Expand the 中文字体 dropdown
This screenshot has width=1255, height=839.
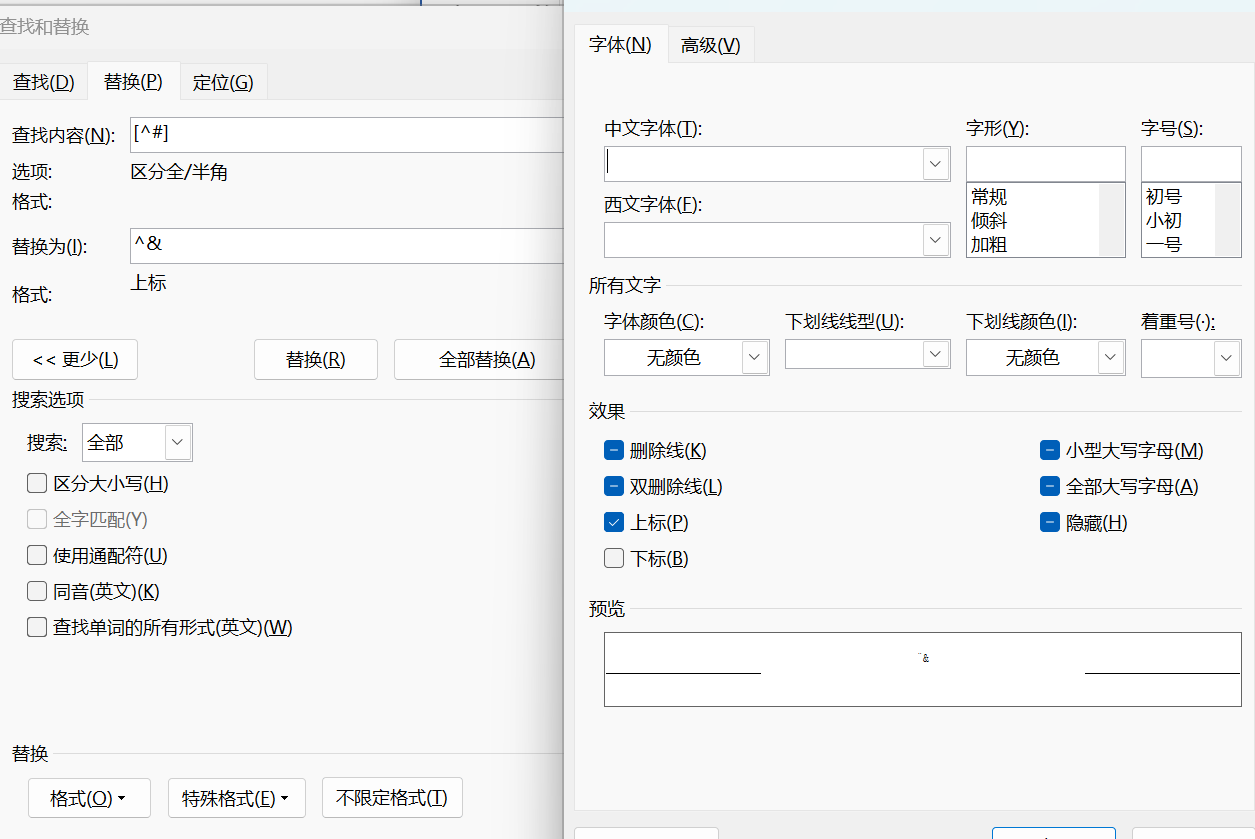935,163
